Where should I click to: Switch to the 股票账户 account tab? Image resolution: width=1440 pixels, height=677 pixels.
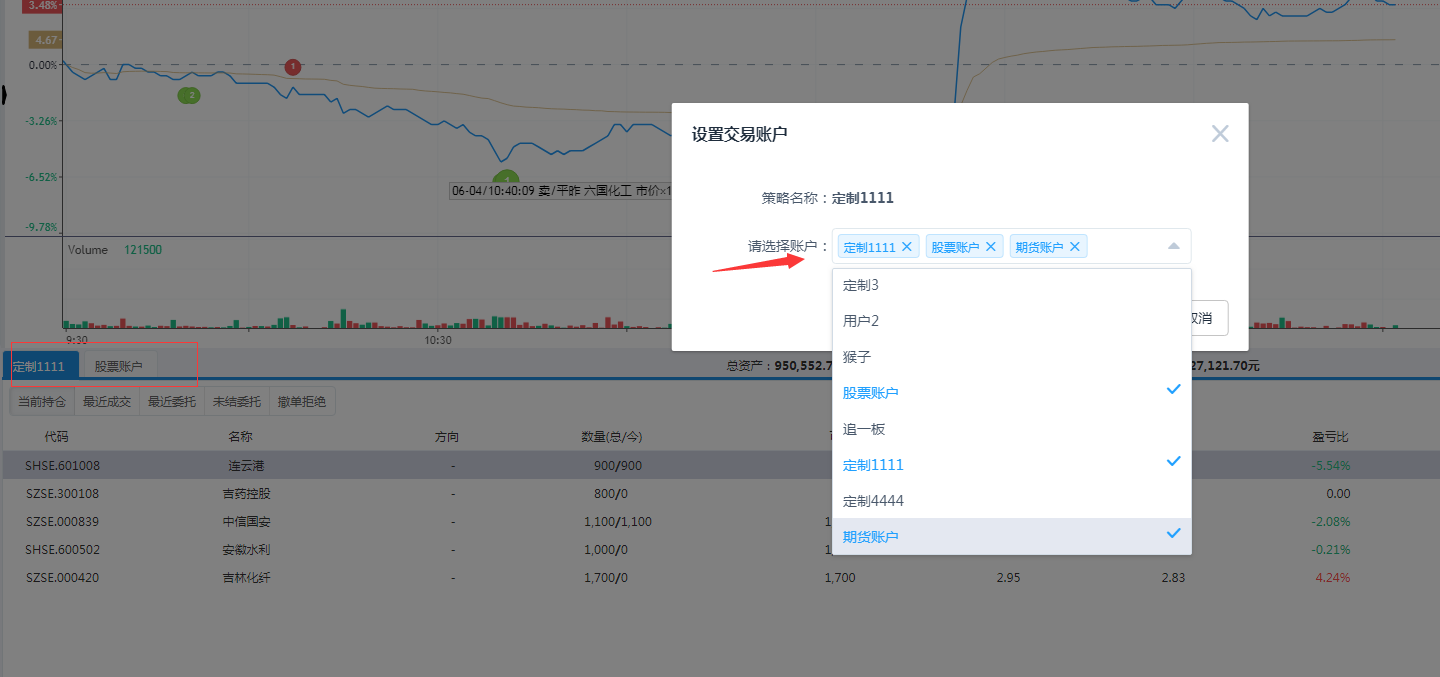pyautogui.click(x=119, y=366)
